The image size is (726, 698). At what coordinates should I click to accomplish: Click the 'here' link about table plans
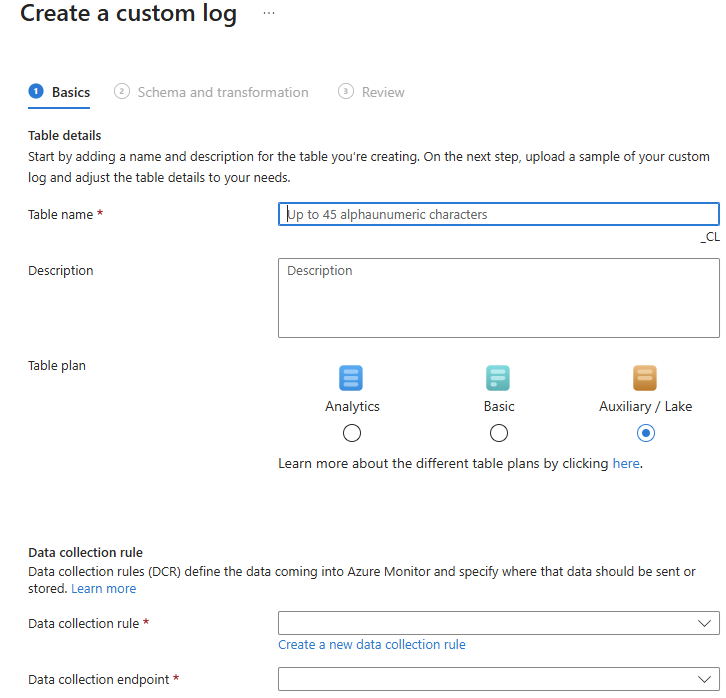626,464
